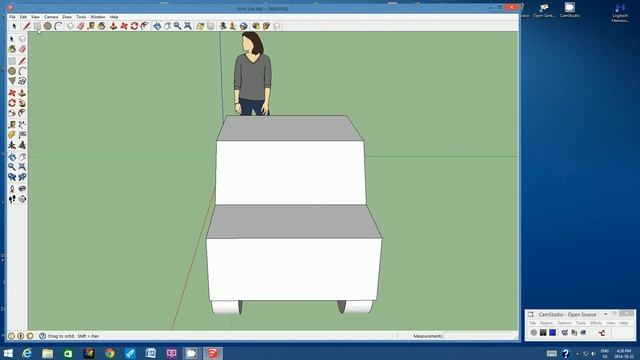Select the Look Around tool
Viewport: 640px width, 360px height.
(22, 189)
